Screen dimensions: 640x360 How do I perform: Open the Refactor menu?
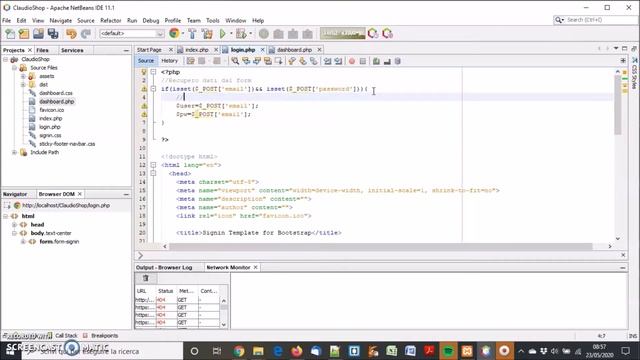point(111,20)
